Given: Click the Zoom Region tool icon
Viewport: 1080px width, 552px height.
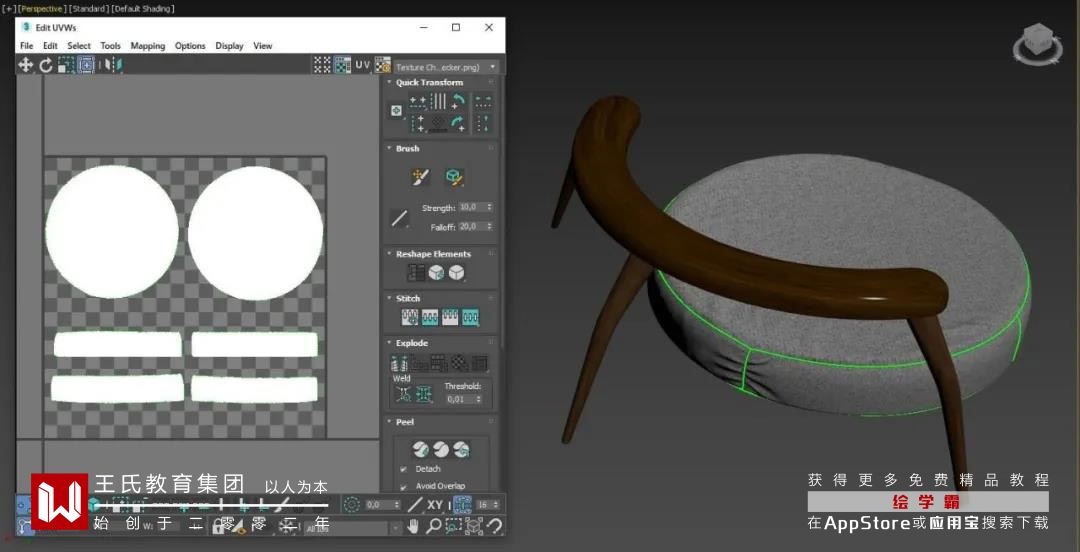Looking at the screenshot, I should pos(453,527).
